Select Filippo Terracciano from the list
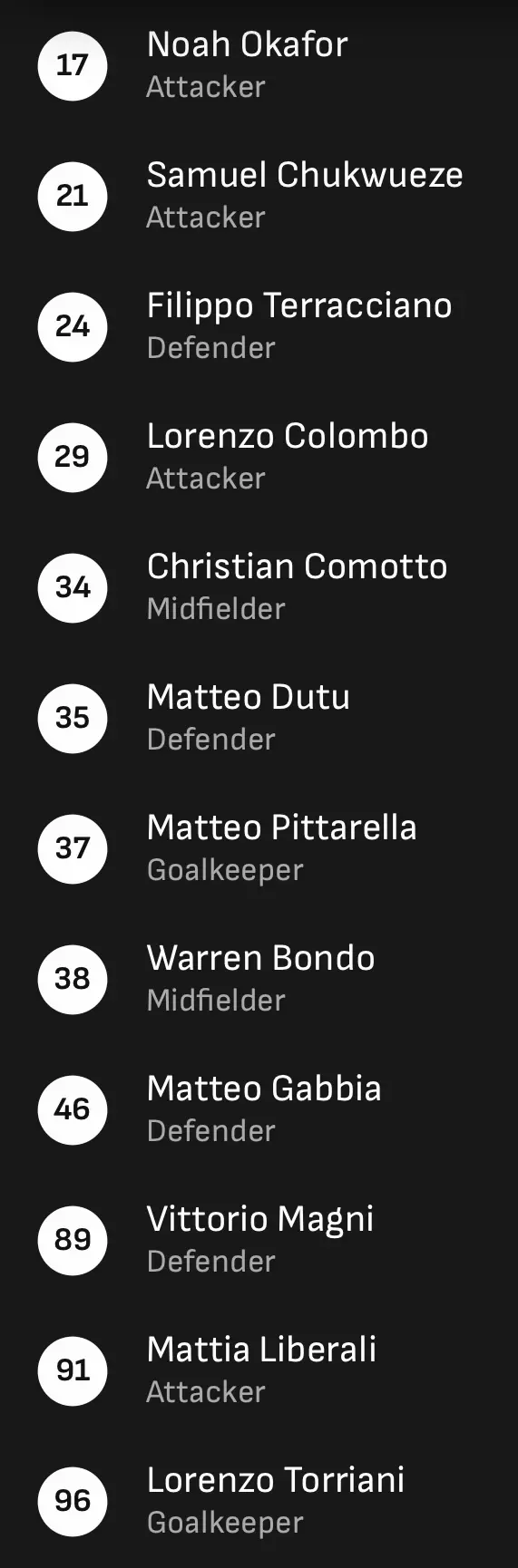Screen dimensions: 518x1568 [x=259, y=326]
